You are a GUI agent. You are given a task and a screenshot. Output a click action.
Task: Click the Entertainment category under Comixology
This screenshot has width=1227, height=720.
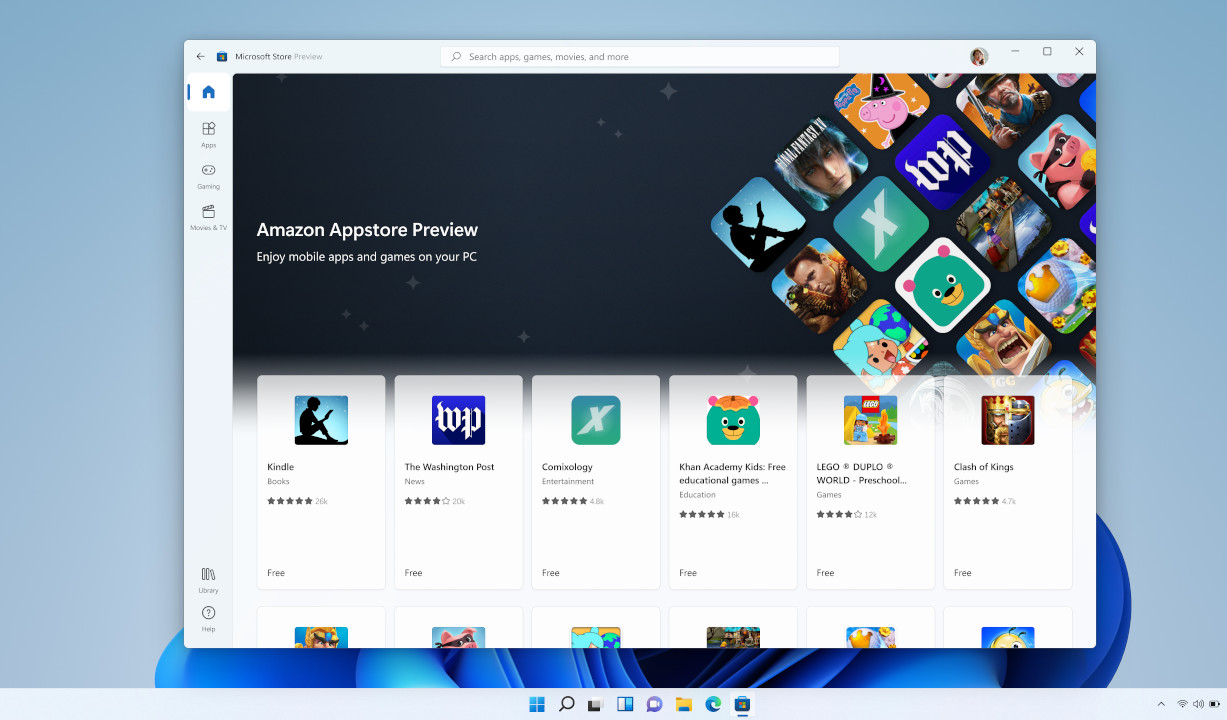pos(568,482)
